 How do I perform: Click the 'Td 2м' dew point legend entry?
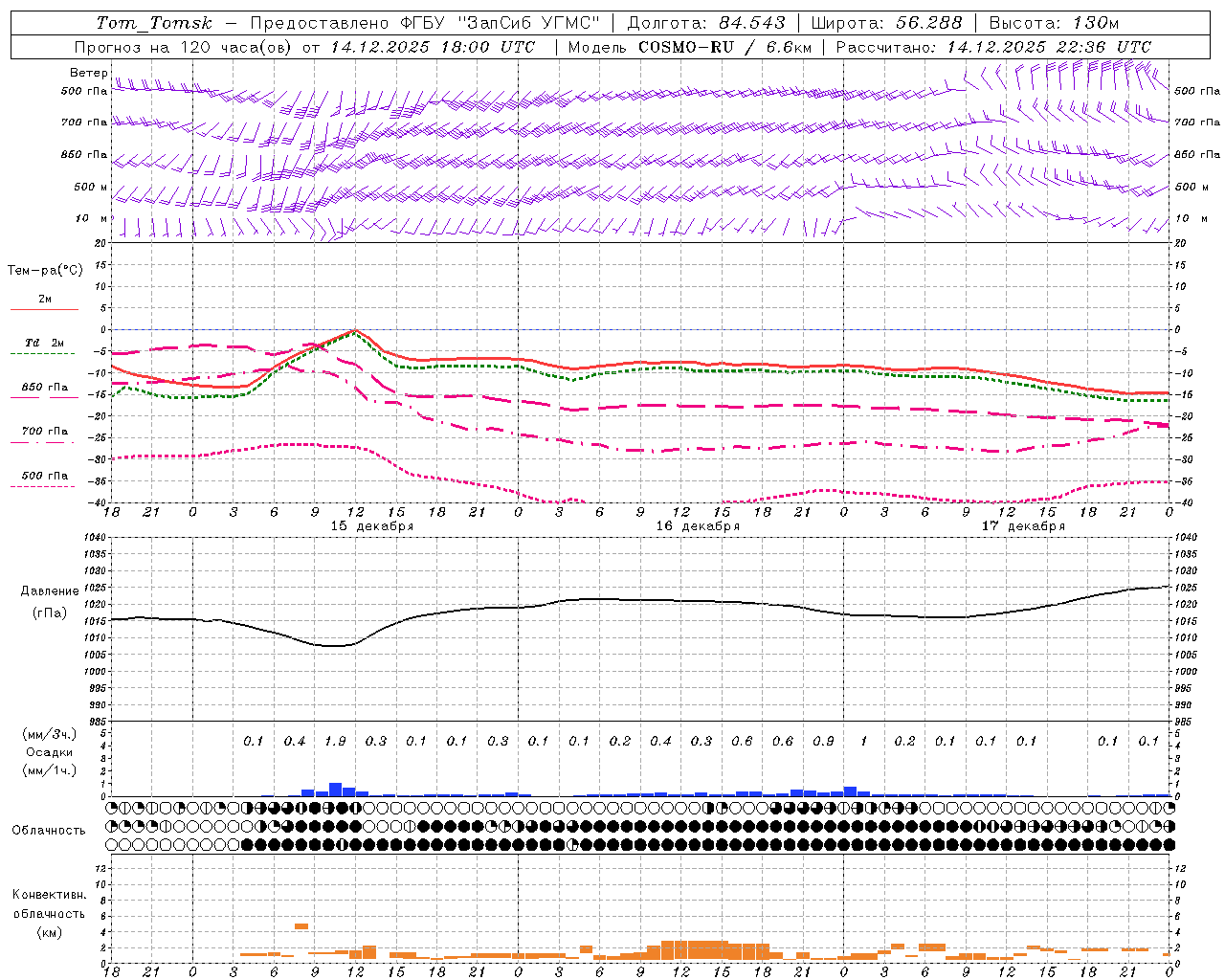pyautogui.click(x=45, y=343)
